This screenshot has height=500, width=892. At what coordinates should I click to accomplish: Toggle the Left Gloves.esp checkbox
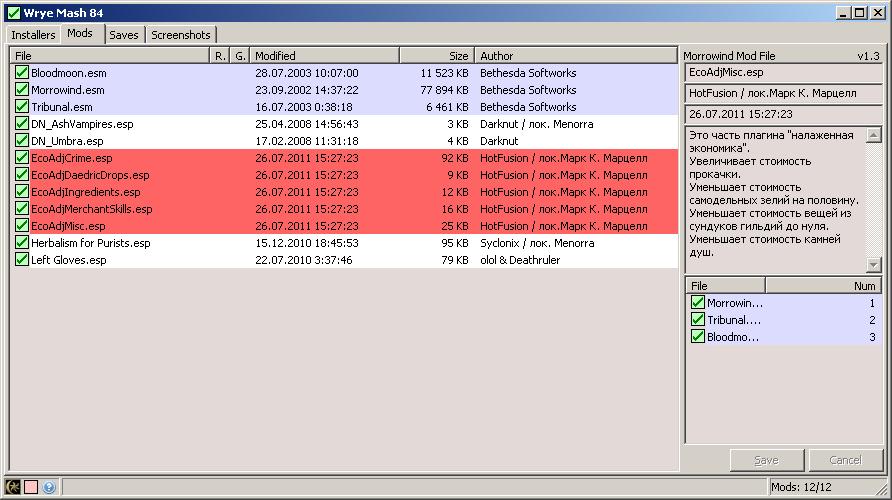click(22, 260)
